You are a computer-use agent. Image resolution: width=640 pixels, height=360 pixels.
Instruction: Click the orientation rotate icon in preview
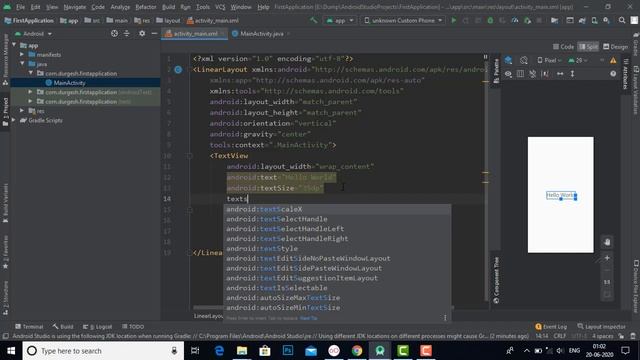point(524,60)
